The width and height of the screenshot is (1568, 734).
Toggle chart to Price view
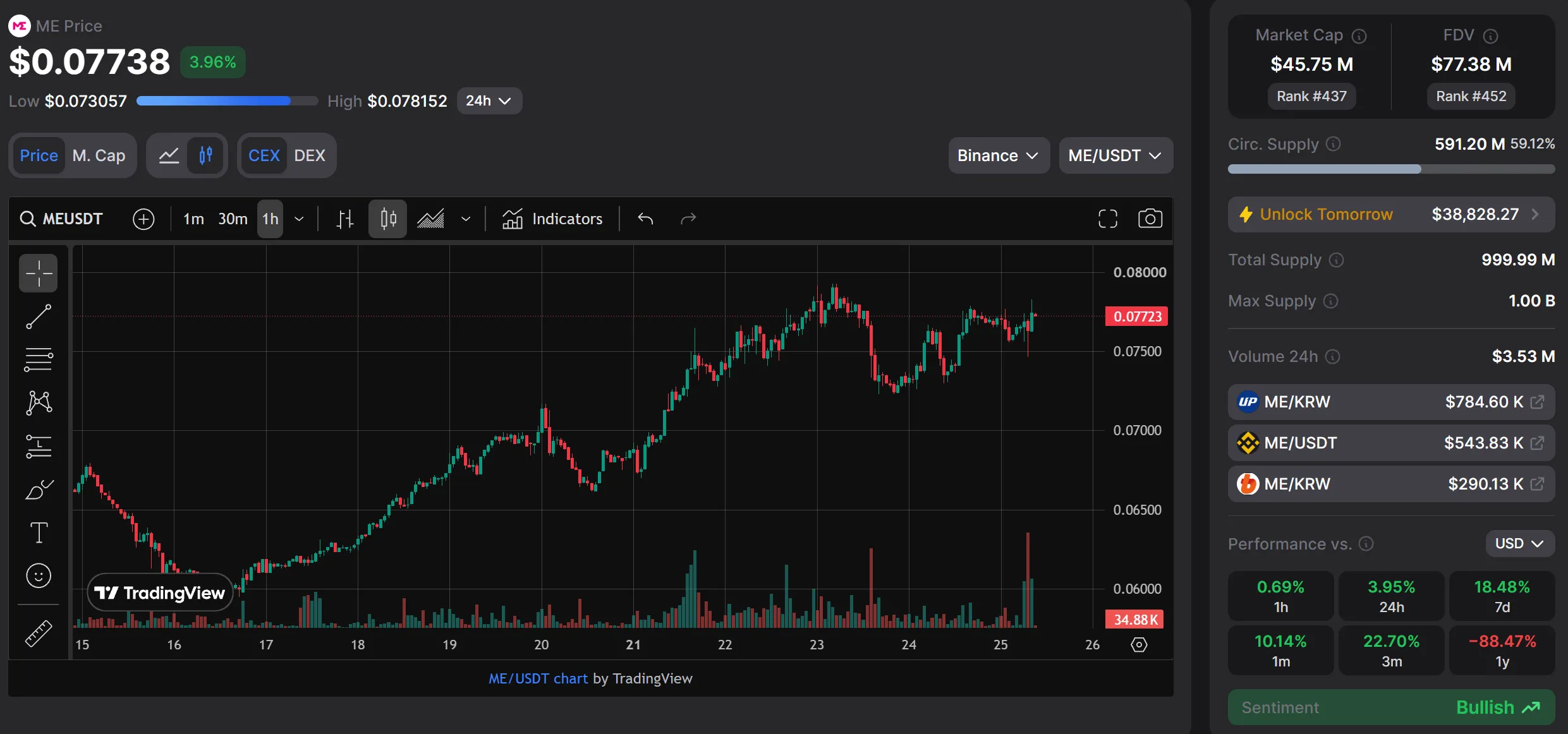click(39, 155)
